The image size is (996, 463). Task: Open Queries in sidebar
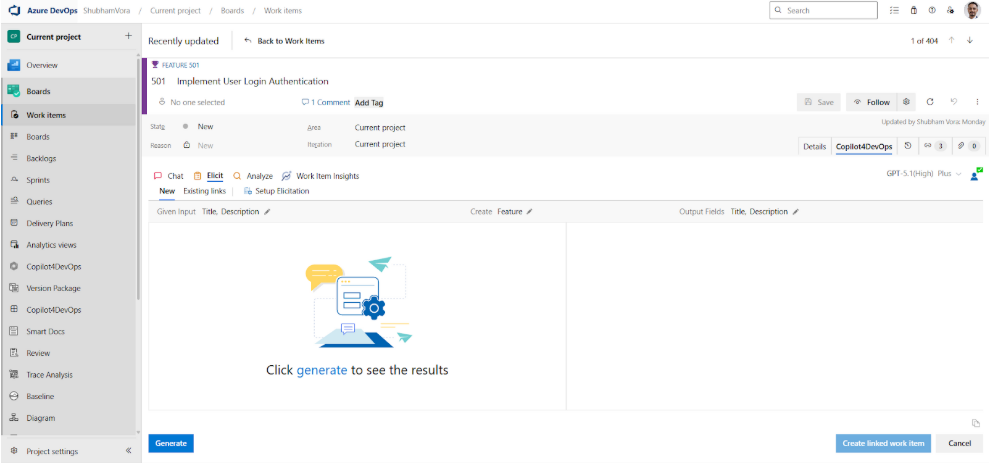click(69, 201)
